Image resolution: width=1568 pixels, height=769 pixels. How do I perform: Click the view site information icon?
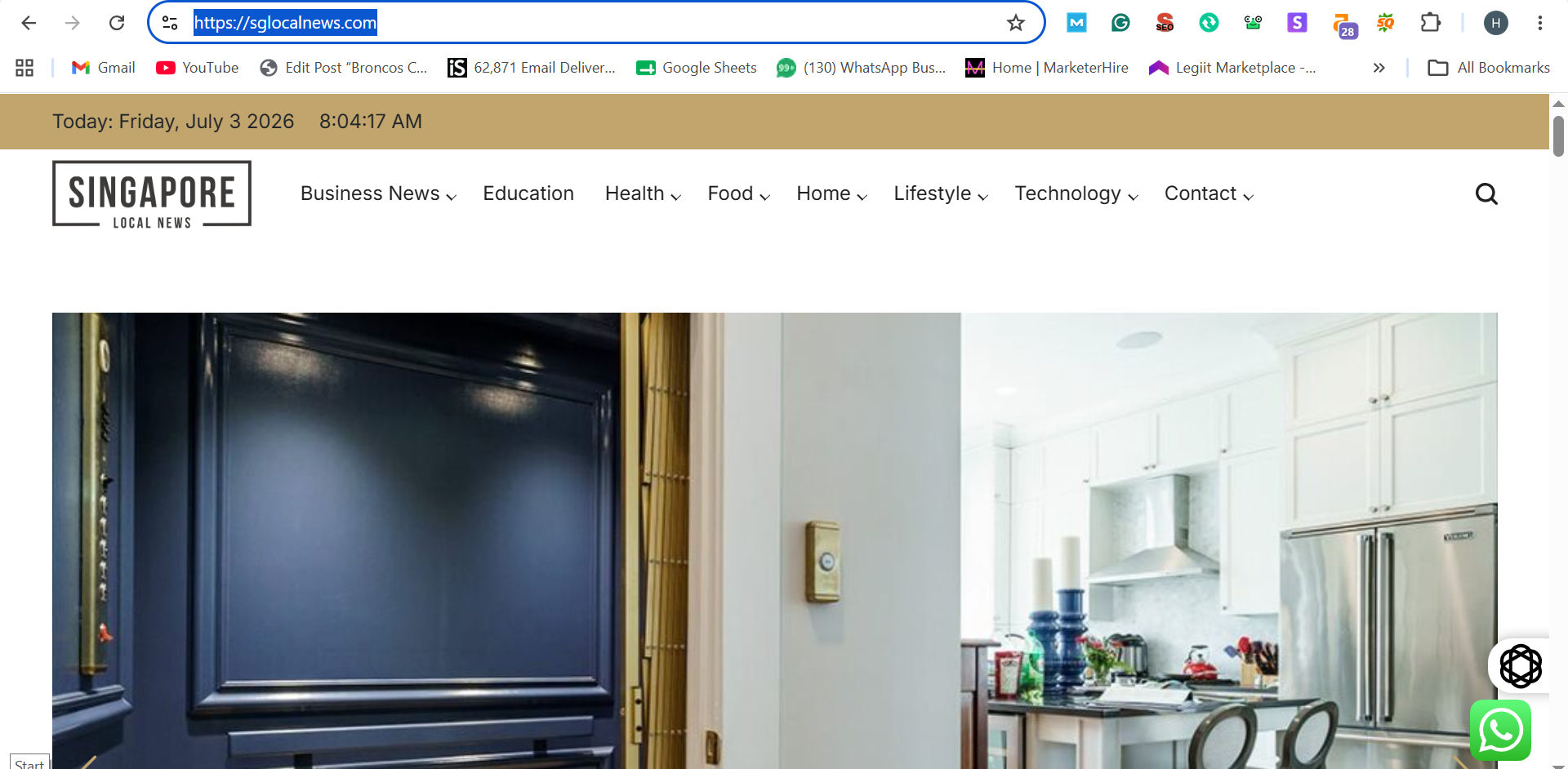click(170, 23)
